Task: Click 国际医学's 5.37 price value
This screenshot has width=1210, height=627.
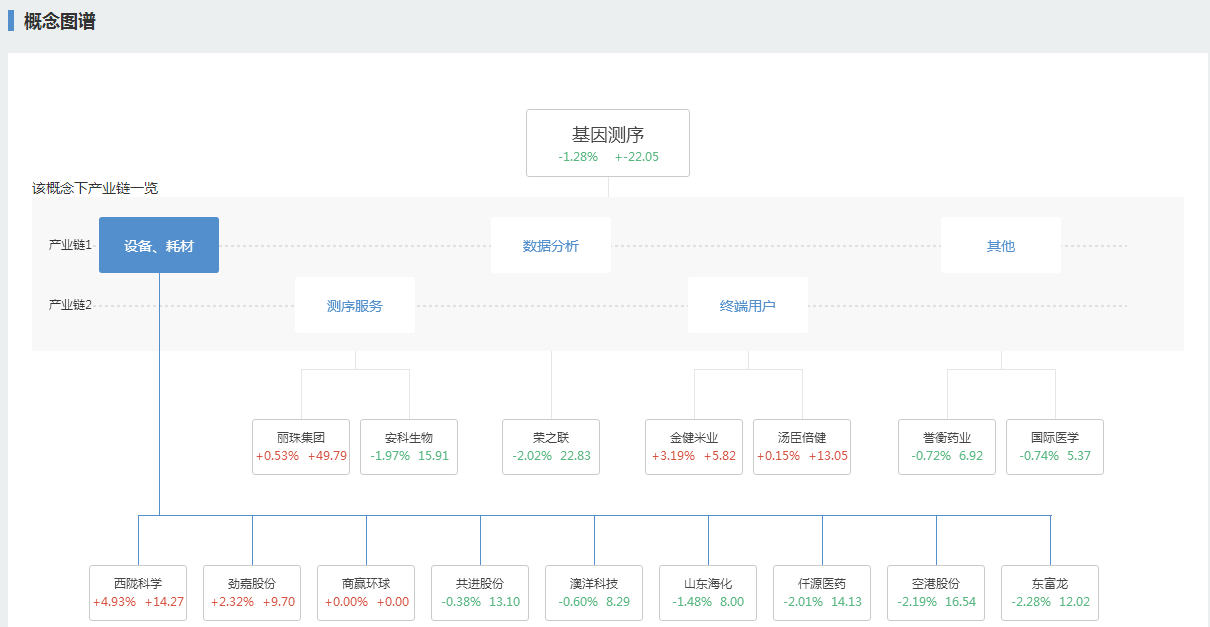Action: [x=1079, y=456]
